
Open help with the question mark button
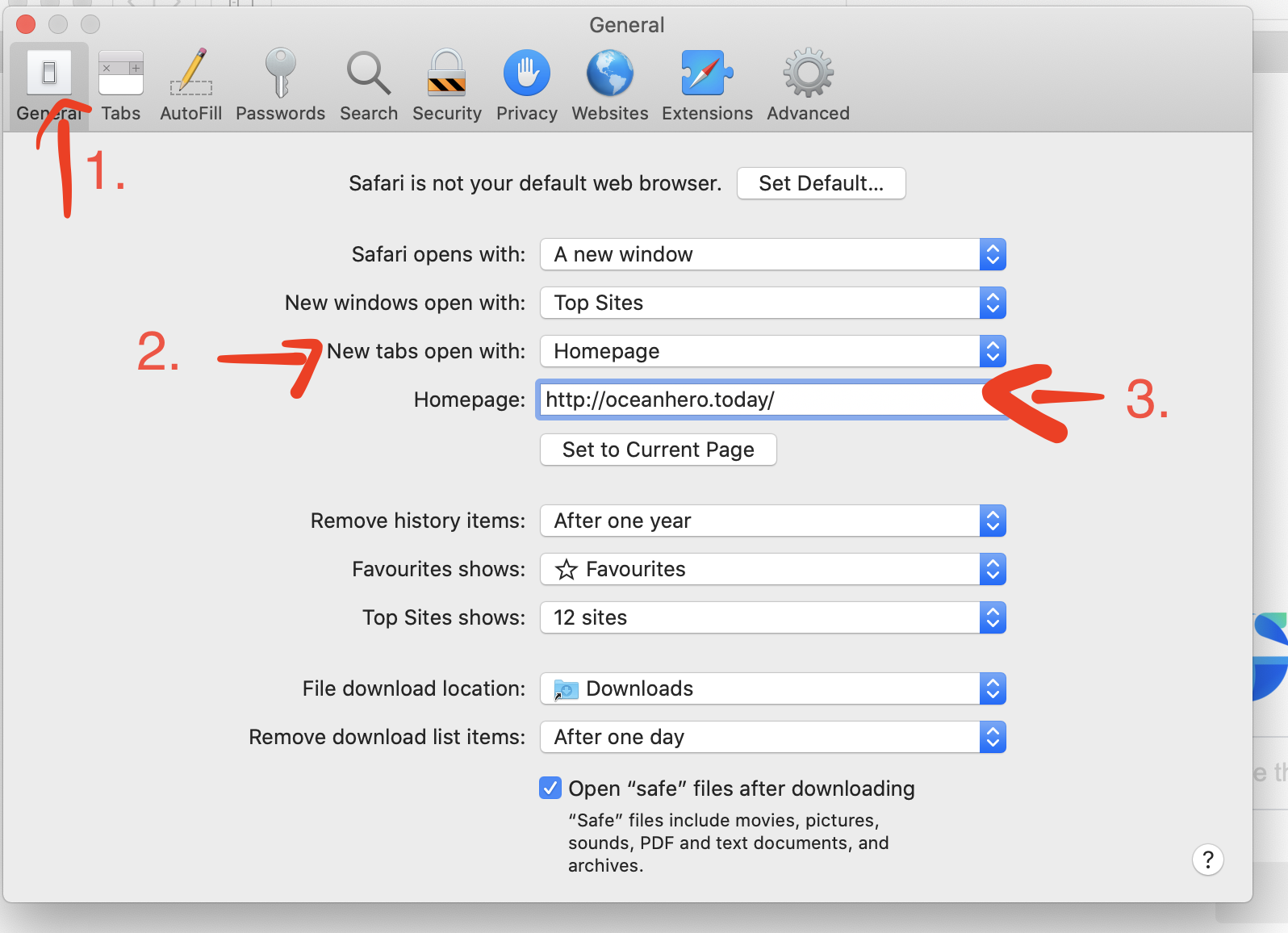[x=1207, y=860]
